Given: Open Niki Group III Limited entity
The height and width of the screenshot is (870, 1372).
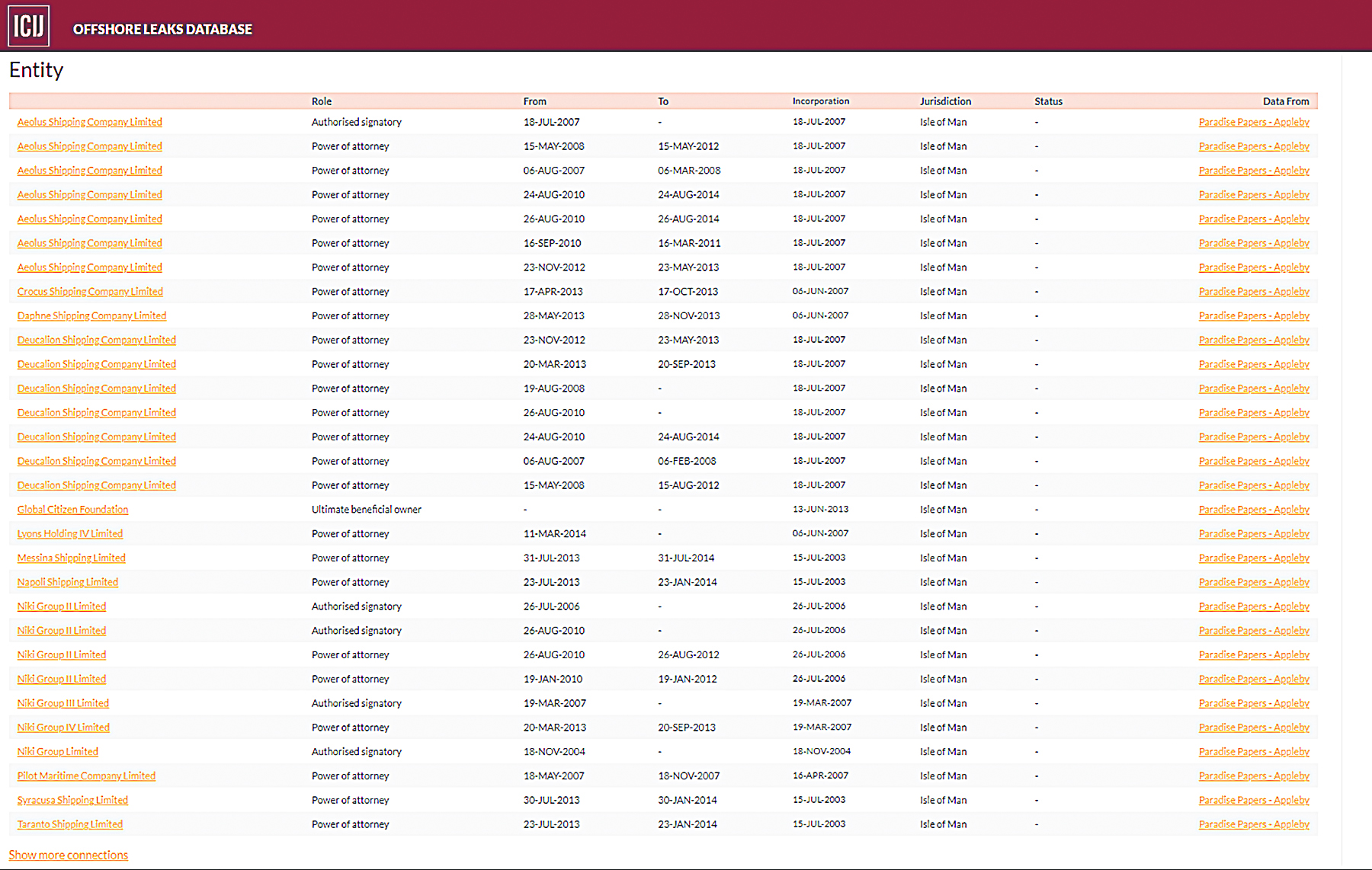Looking at the screenshot, I should point(63,704).
